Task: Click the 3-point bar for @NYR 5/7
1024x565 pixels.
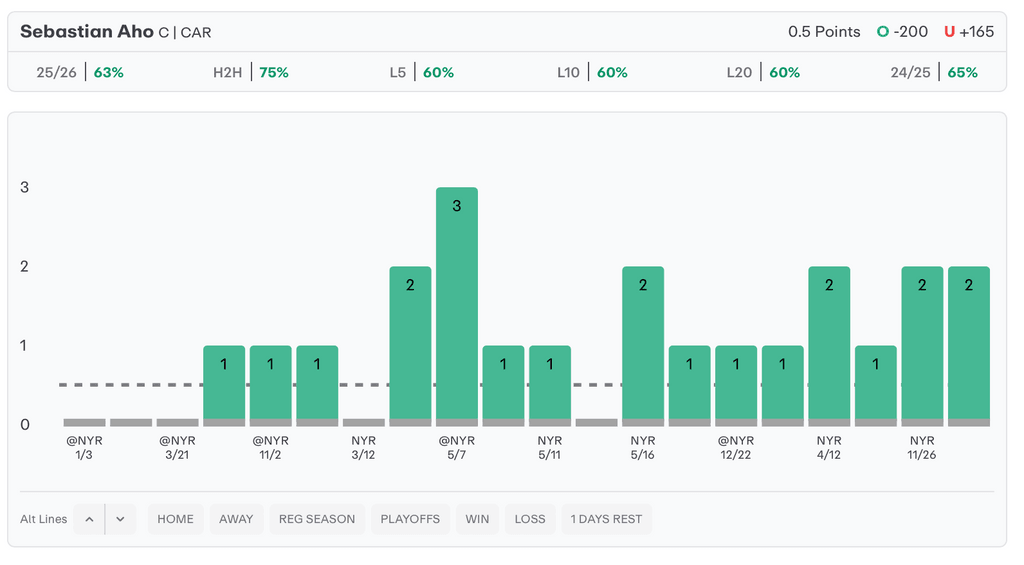Action: (456, 305)
